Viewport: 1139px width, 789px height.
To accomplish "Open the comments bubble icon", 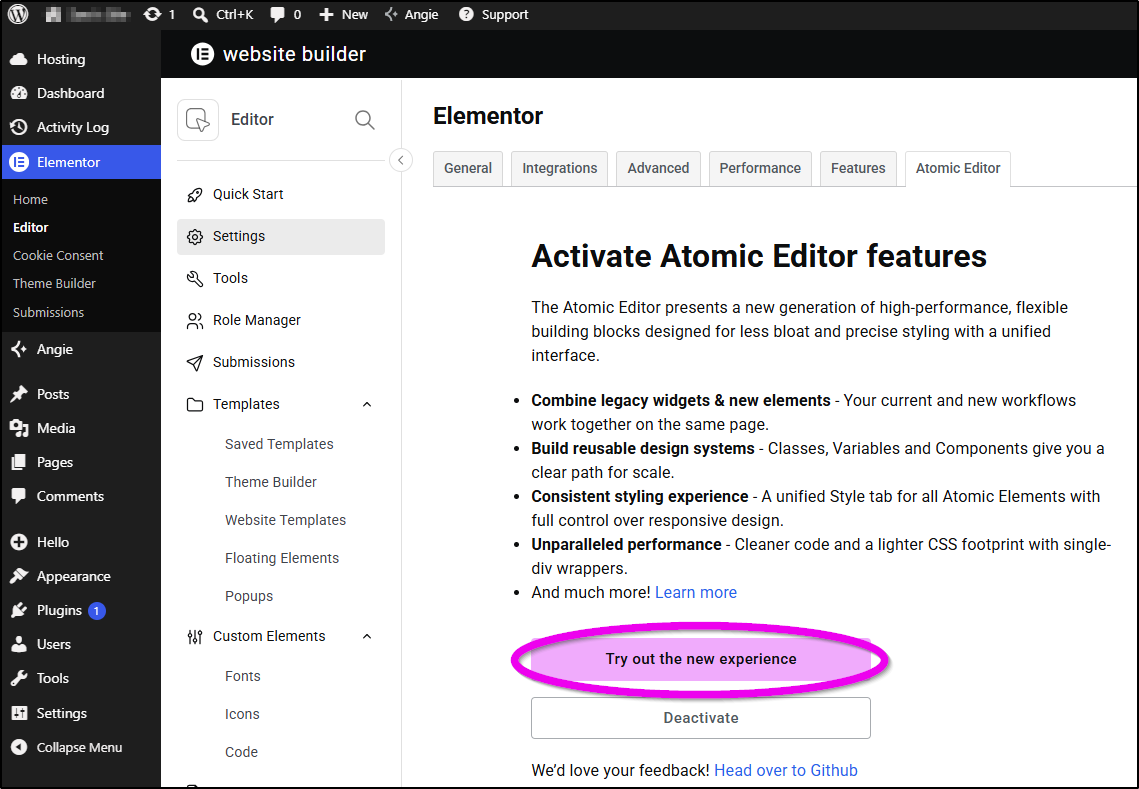I will tap(277, 14).
